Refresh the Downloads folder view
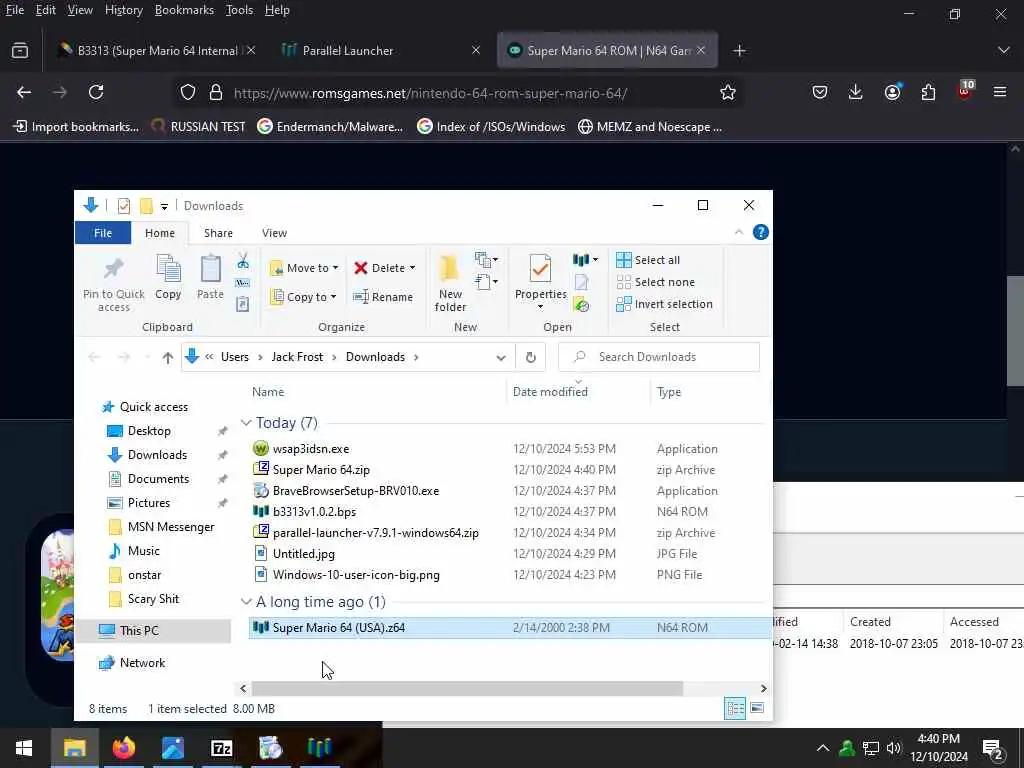 pos(531,357)
